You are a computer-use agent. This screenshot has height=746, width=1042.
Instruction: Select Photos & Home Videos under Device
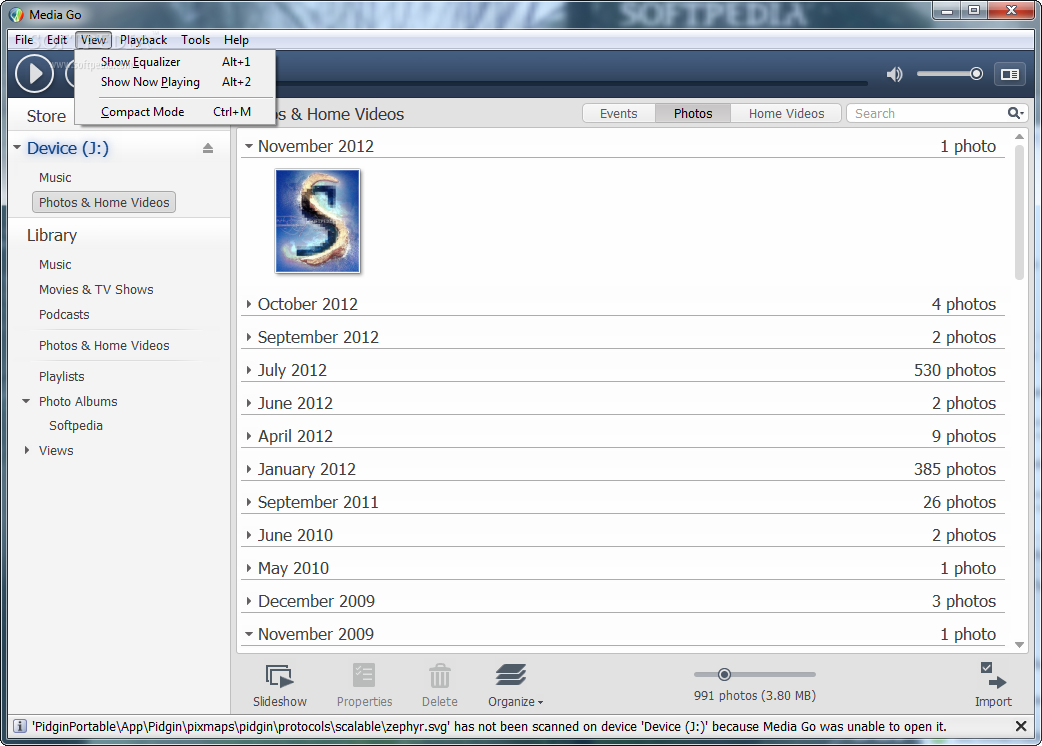104,203
